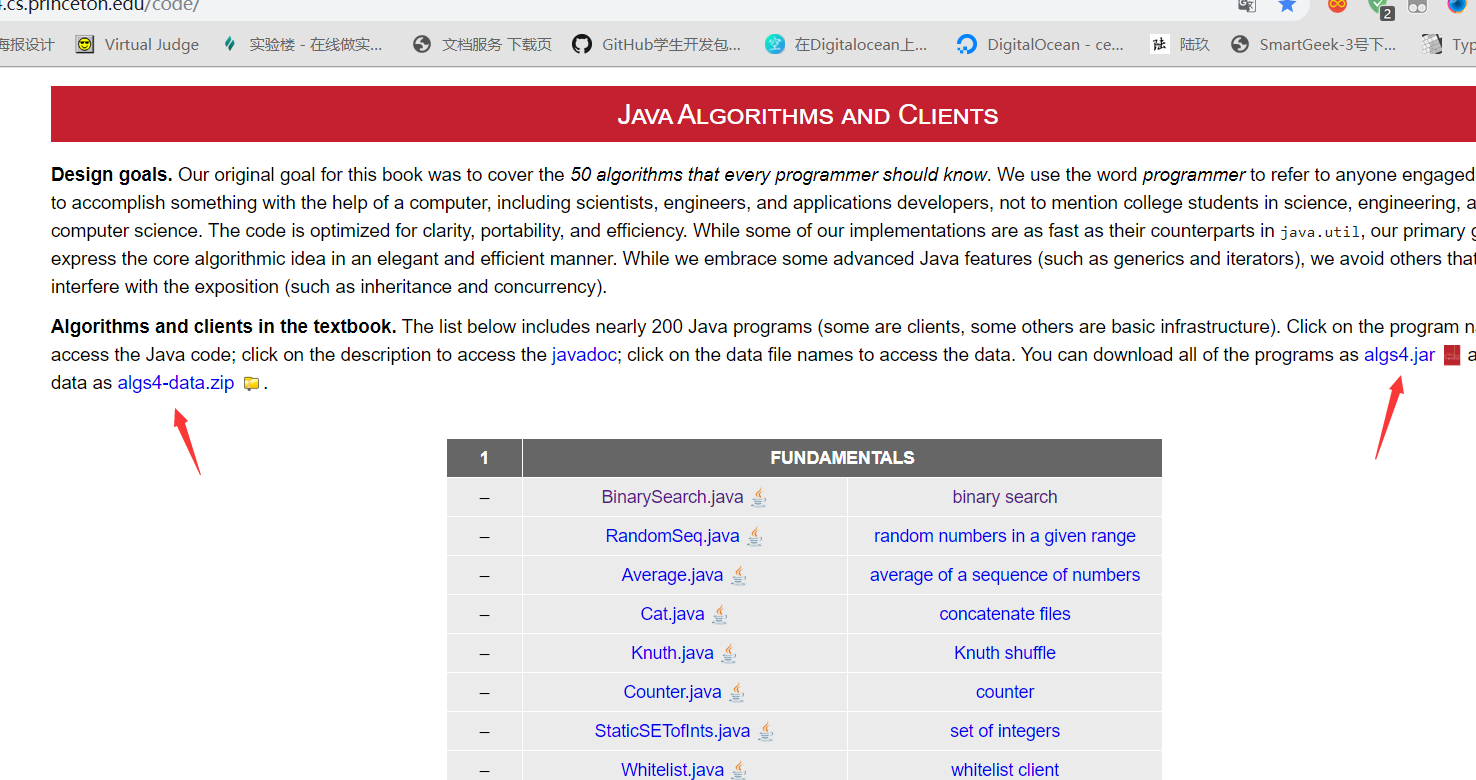Screen dimensions: 1476x780
Task: Click the speech bubble icon after algs4-data.zip
Action: tap(251, 383)
